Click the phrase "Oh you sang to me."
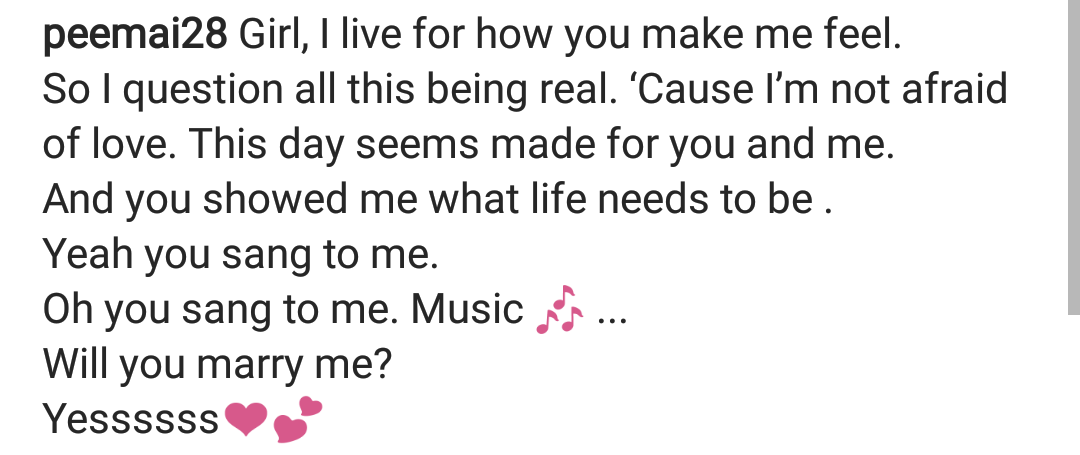 tap(220, 310)
